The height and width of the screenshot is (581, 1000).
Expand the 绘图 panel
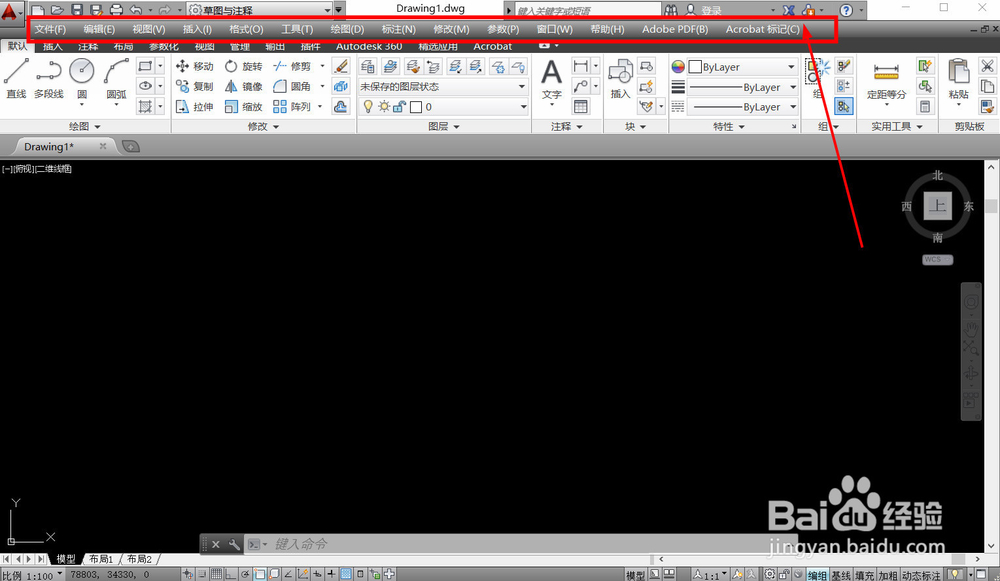point(85,126)
